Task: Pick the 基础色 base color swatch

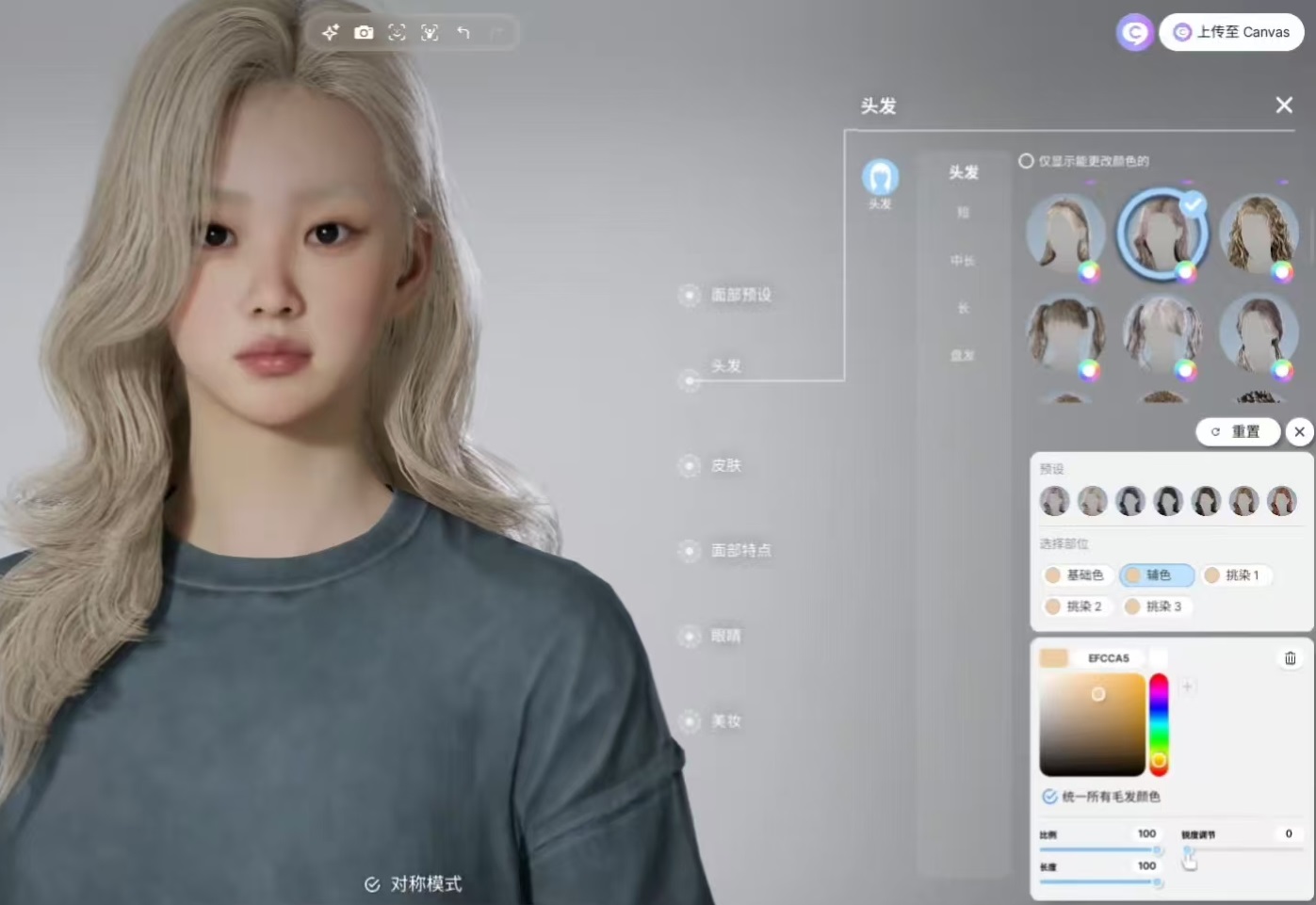Action: [1074, 575]
